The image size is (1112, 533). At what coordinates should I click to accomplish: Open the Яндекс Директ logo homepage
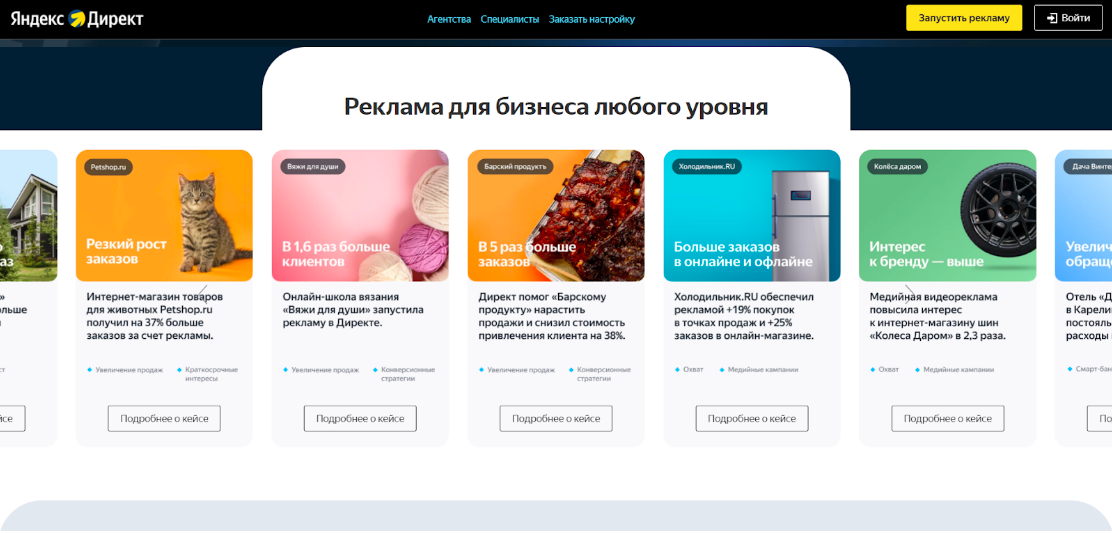(x=77, y=18)
